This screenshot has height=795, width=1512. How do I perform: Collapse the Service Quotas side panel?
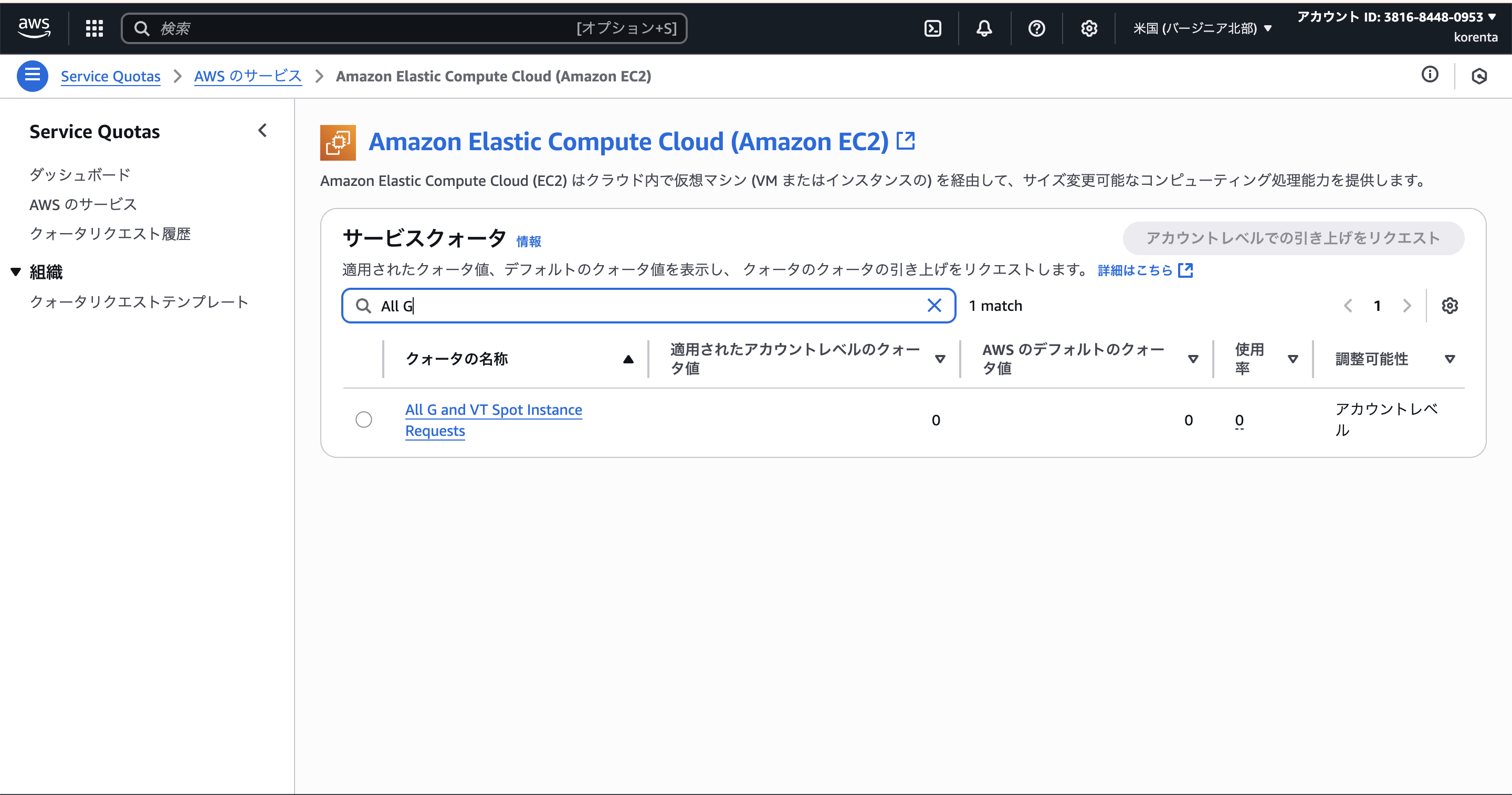click(x=262, y=130)
